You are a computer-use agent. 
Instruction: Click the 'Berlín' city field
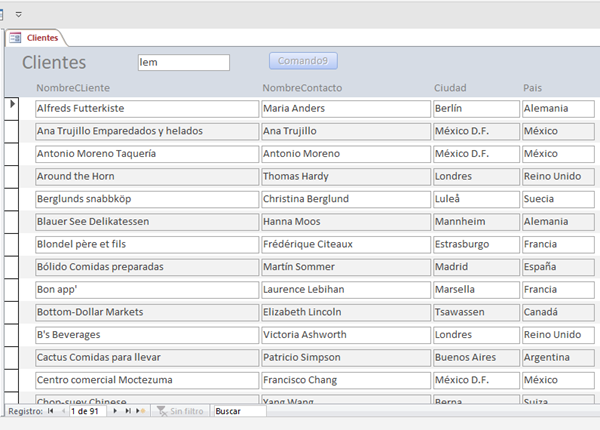(476, 109)
